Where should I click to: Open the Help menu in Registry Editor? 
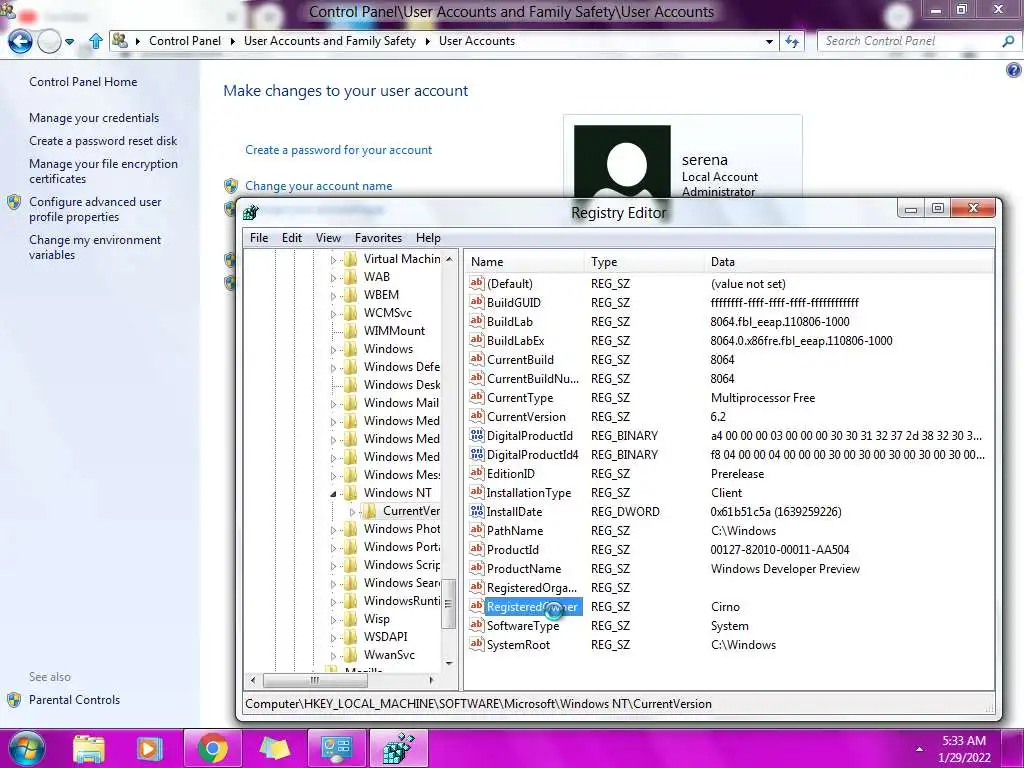(x=428, y=238)
